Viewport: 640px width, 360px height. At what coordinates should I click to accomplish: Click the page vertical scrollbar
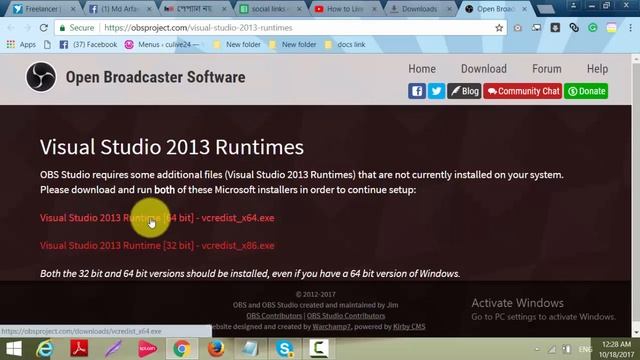pos(636,195)
